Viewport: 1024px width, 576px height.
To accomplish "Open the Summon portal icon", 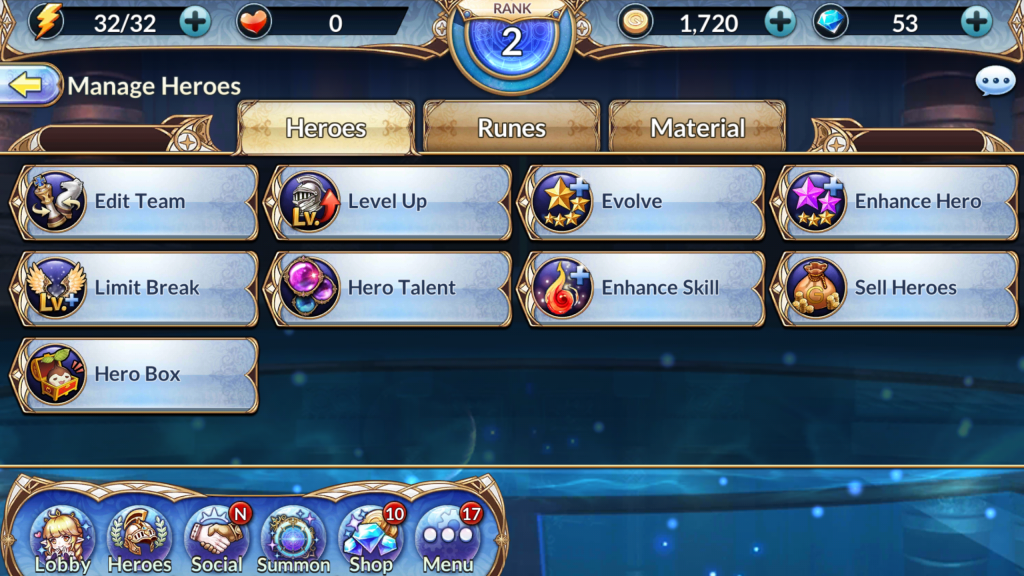I will click(293, 539).
